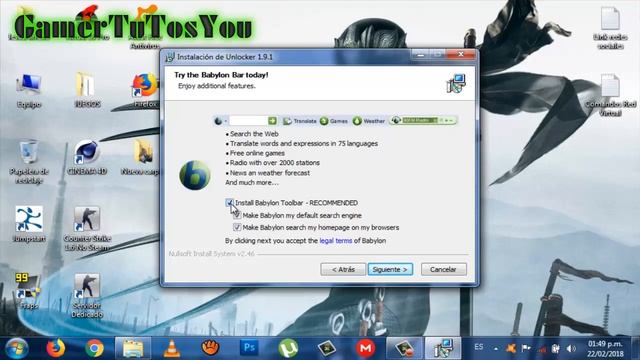Click the green go arrow in toolbar preview
640x360 pixels.
coord(272,121)
